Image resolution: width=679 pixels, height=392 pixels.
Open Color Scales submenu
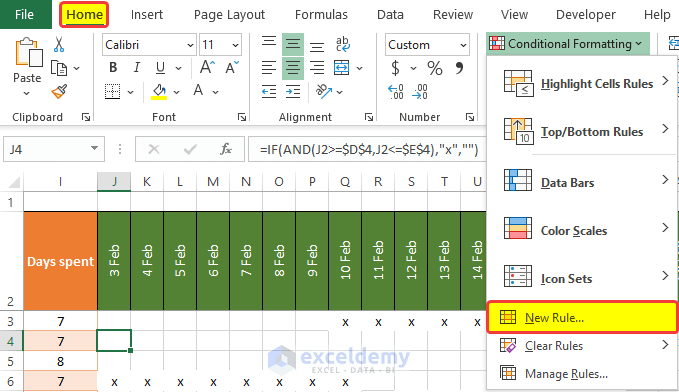(x=582, y=230)
